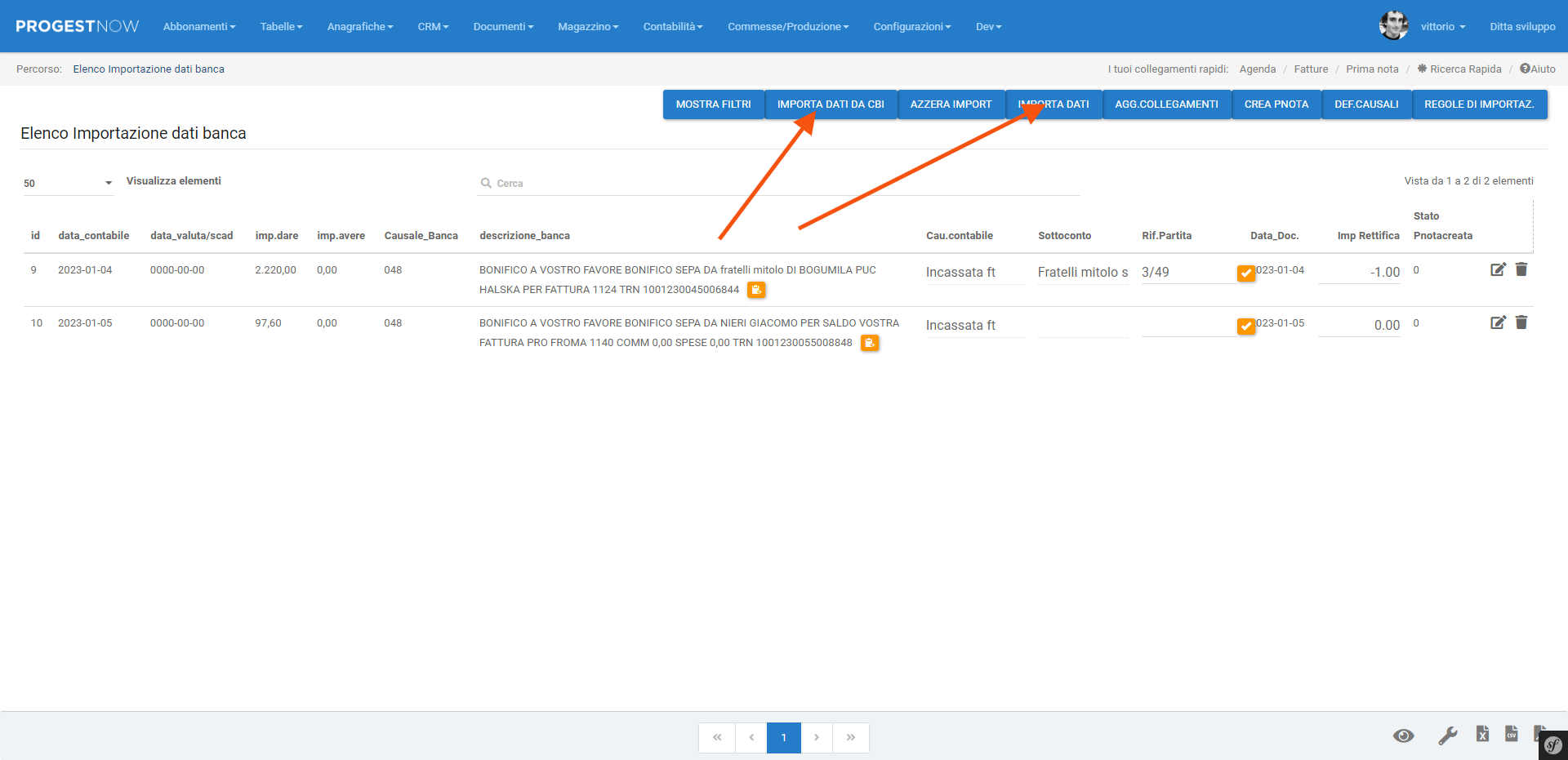1568x760 pixels.
Task: Open the Symfony debug toolbar icon
Action: pos(1553,745)
